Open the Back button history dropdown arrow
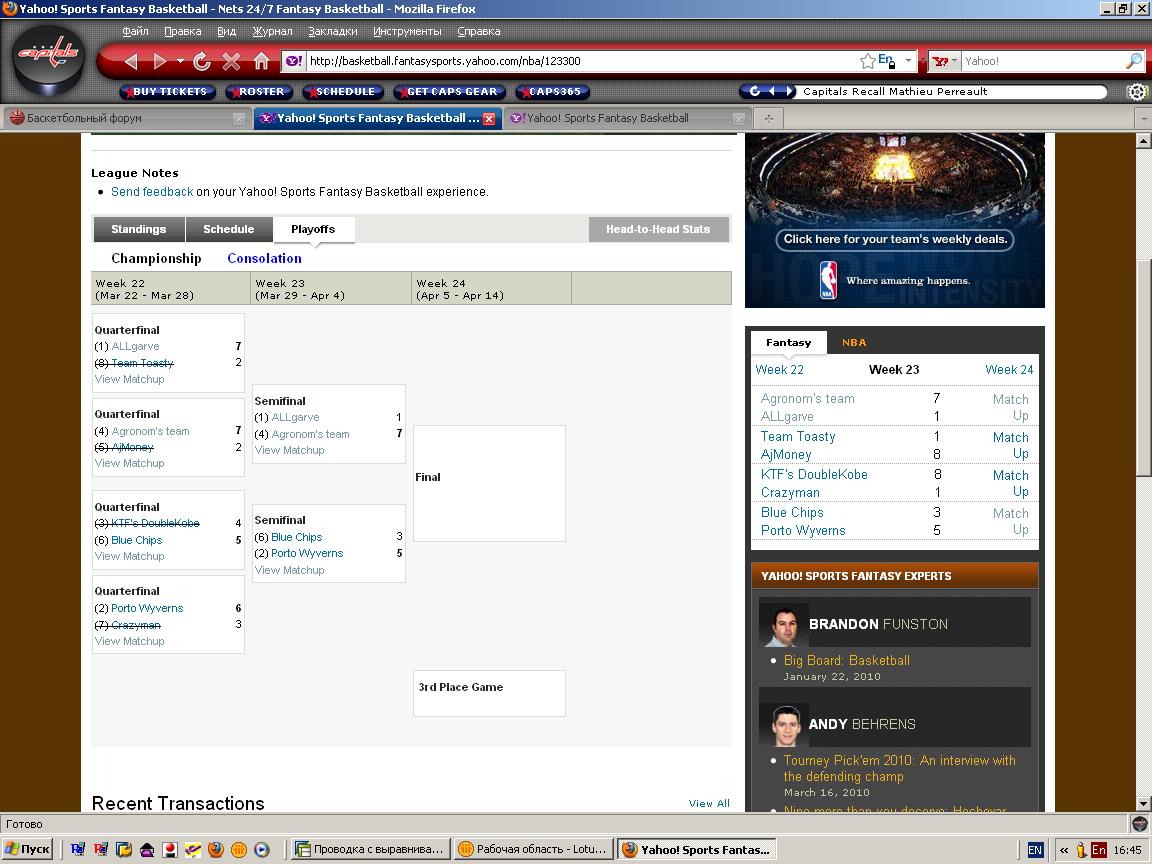This screenshot has width=1152, height=864. coord(180,62)
